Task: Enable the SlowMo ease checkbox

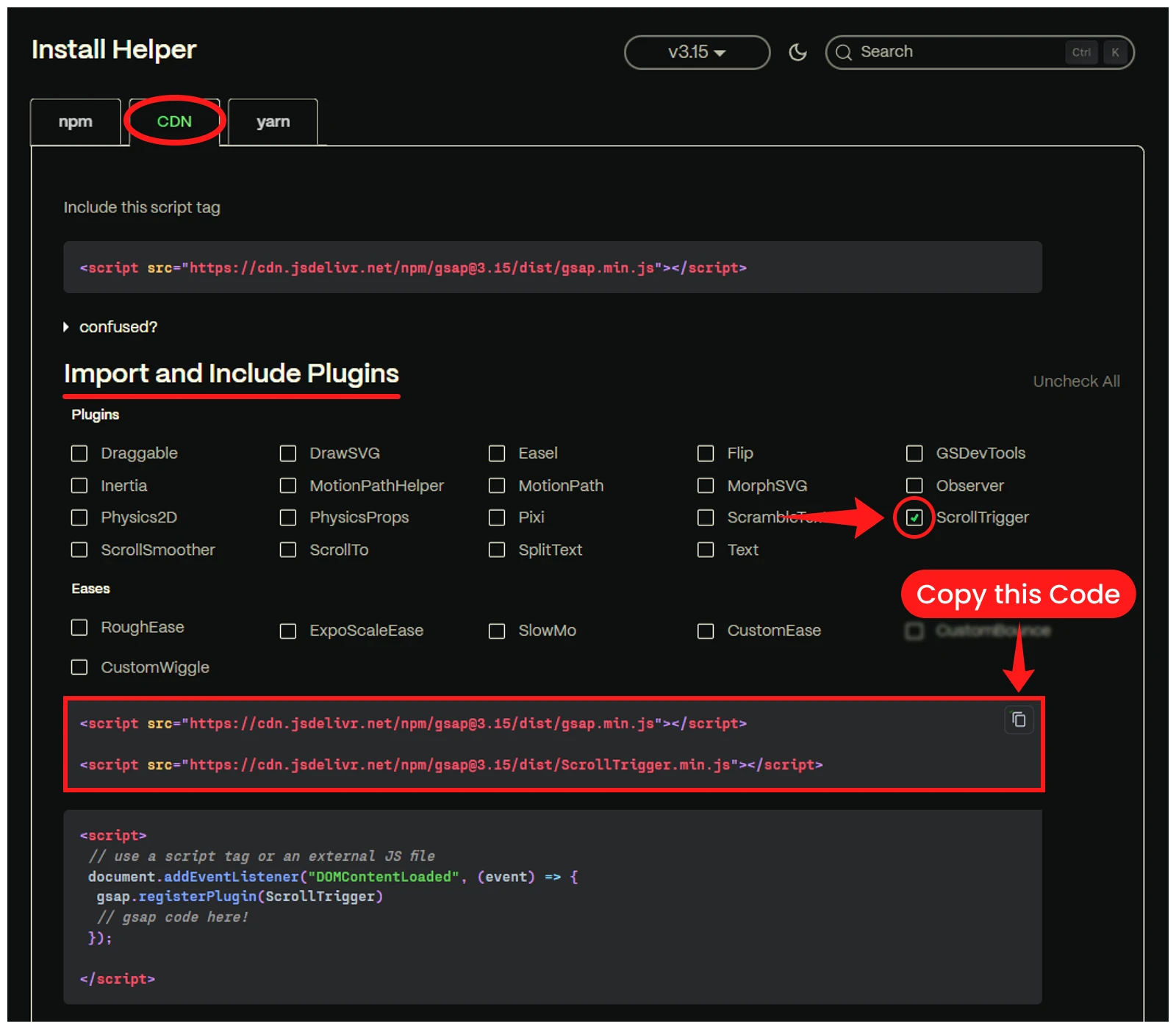Action: [x=497, y=631]
